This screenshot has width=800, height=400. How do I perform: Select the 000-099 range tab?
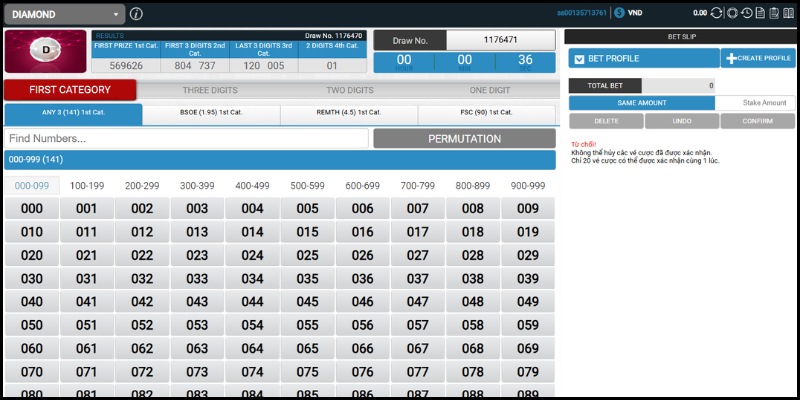click(32, 186)
